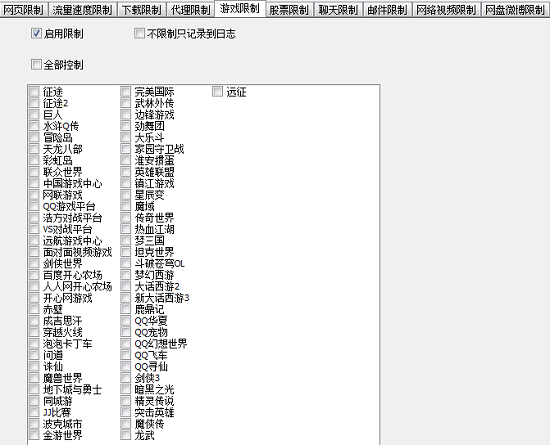Tick the 成吉思汗 checkbox
This screenshot has height=445, width=550.
click(34, 321)
